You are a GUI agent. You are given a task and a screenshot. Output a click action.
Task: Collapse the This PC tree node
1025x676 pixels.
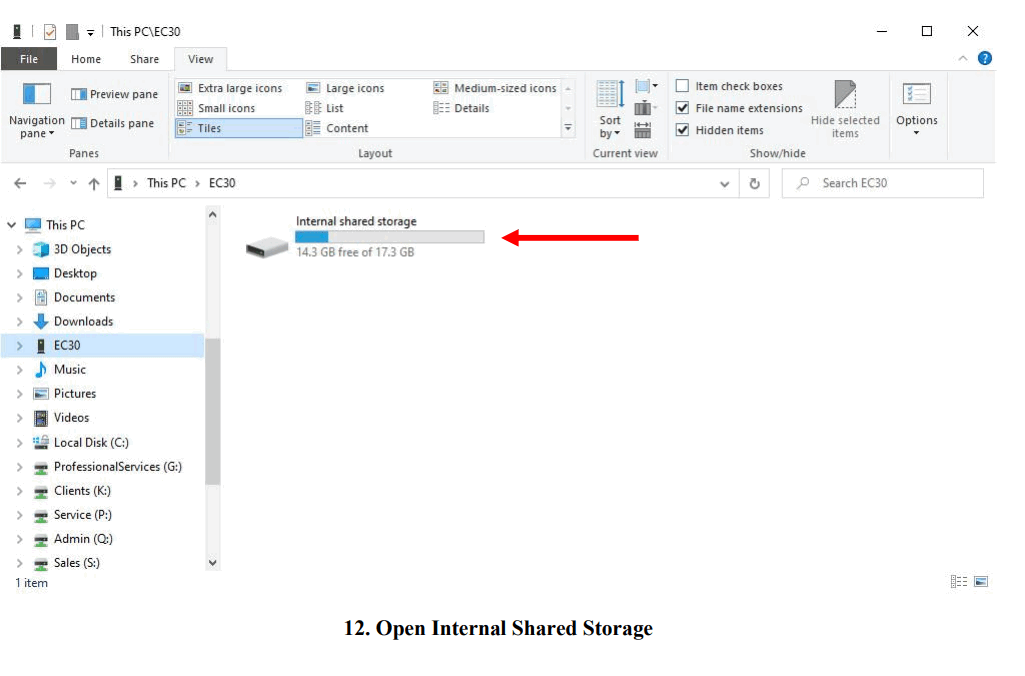(12, 224)
